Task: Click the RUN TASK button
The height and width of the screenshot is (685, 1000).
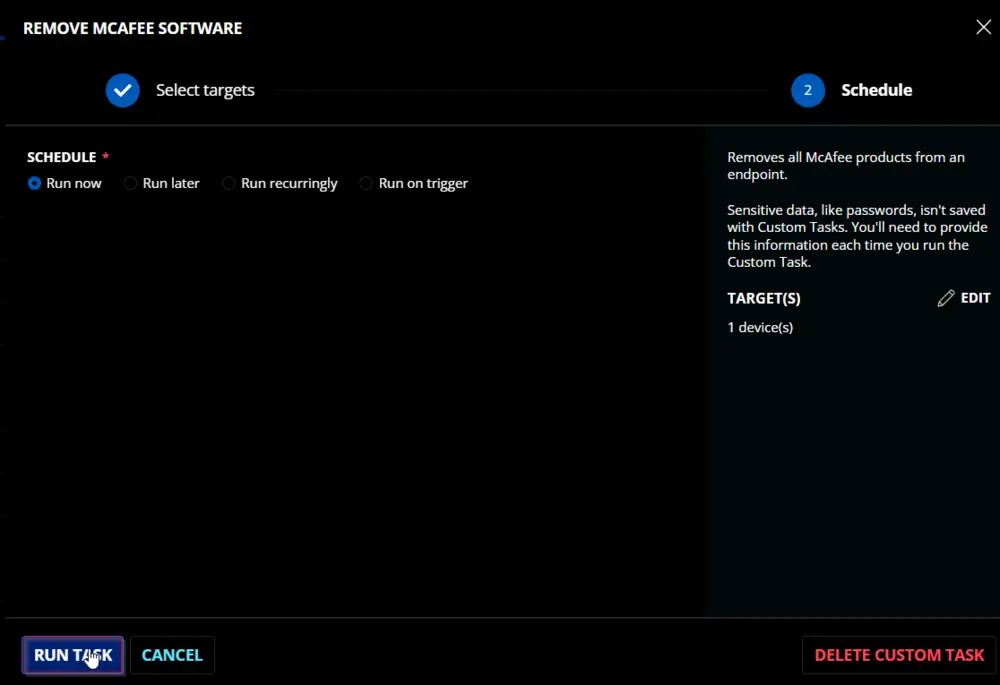Action: click(x=73, y=655)
